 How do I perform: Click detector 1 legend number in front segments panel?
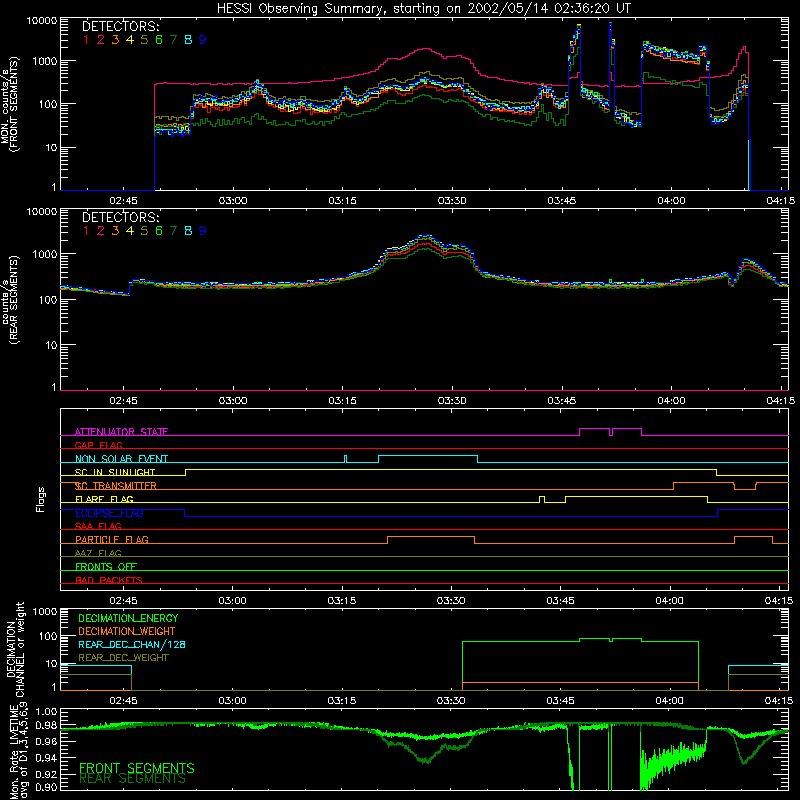click(x=86, y=40)
